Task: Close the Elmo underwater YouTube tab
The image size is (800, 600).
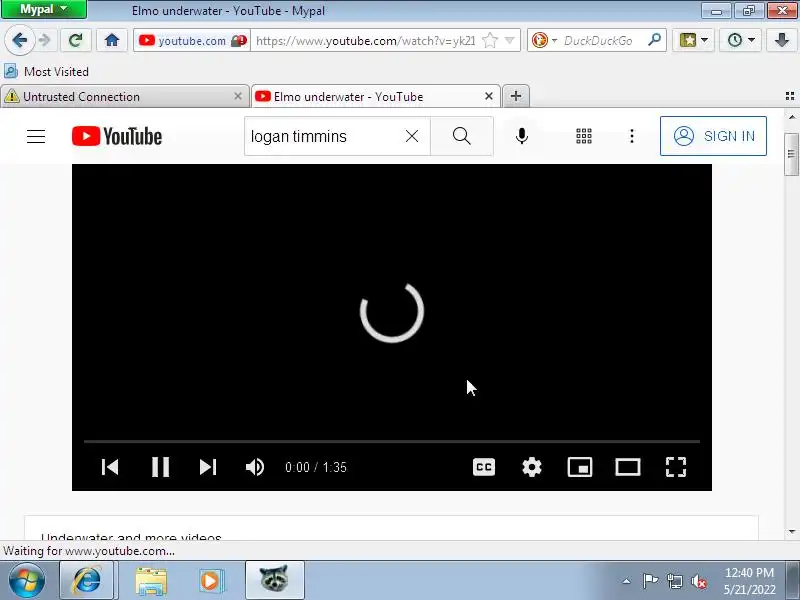Action: click(x=489, y=96)
